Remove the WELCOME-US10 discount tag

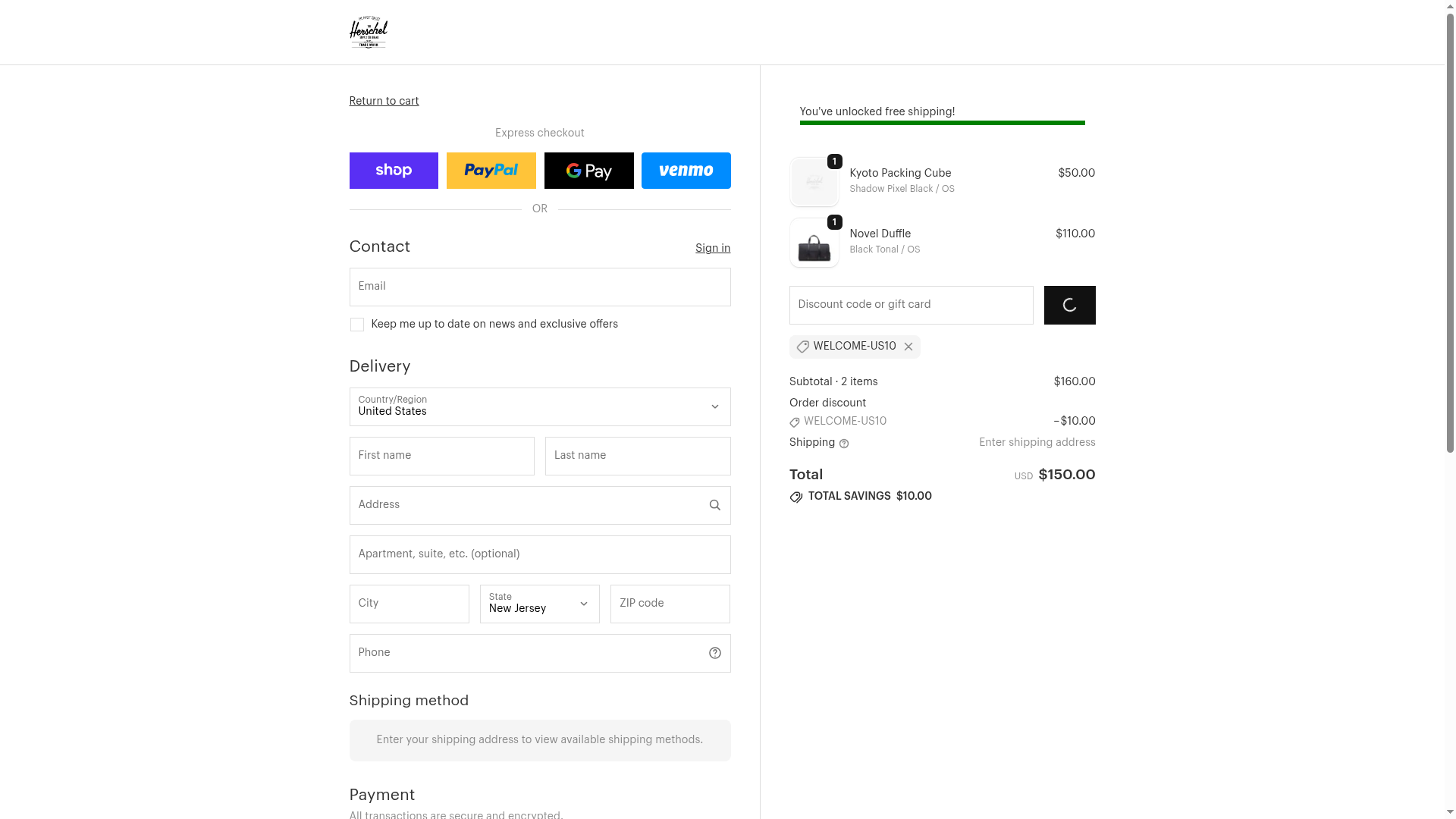(908, 347)
